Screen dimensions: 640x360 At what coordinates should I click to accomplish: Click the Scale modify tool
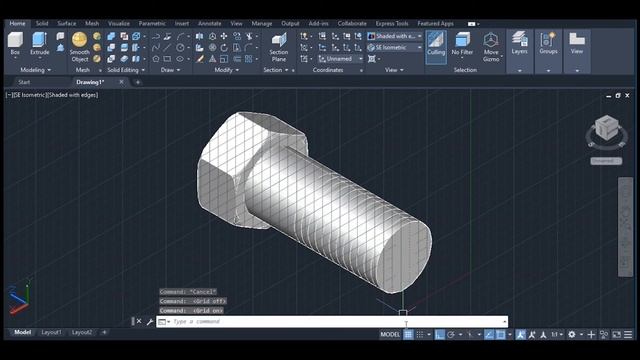(x=224, y=59)
